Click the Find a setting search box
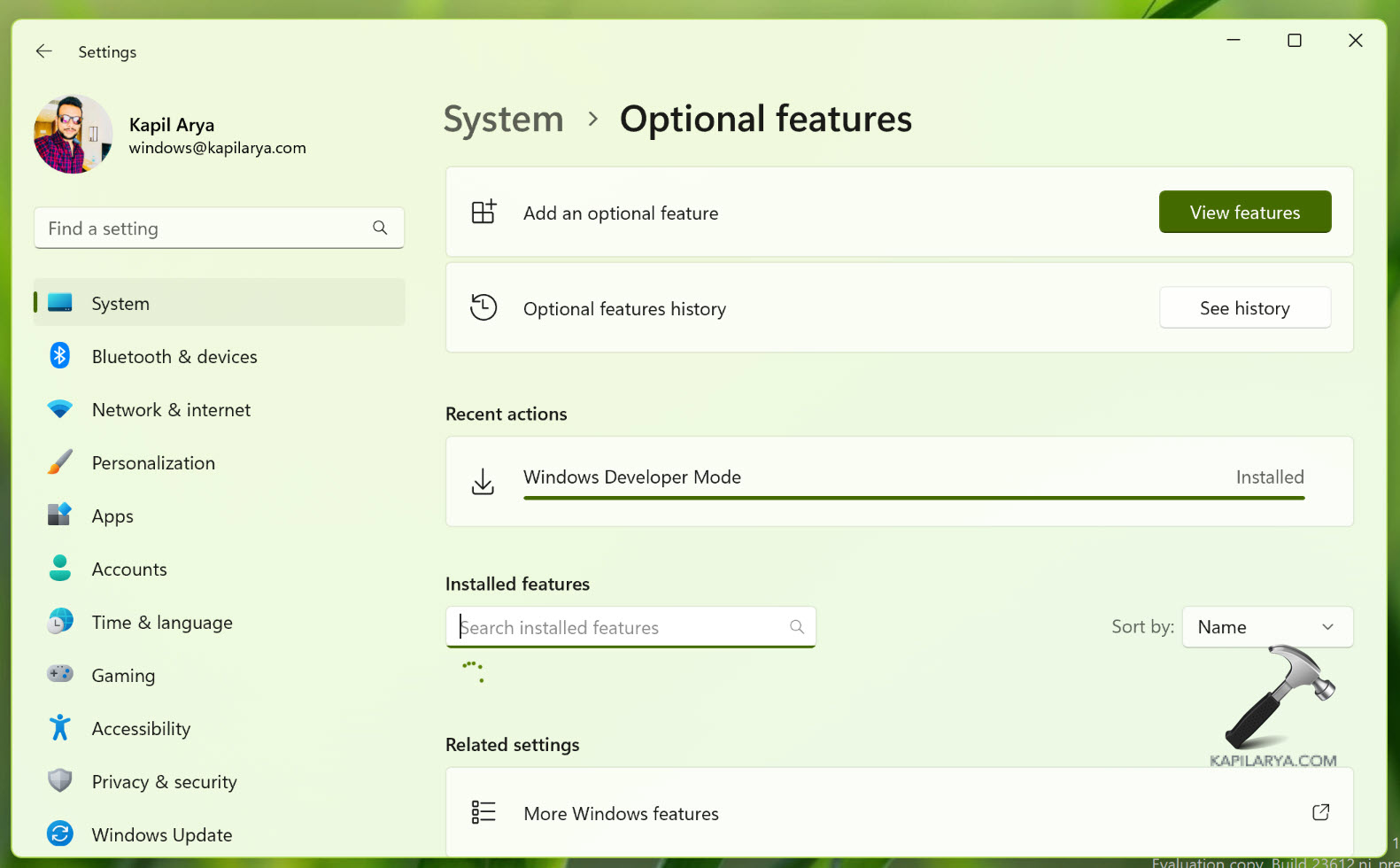The height and width of the screenshot is (868, 1400). [x=204, y=229]
